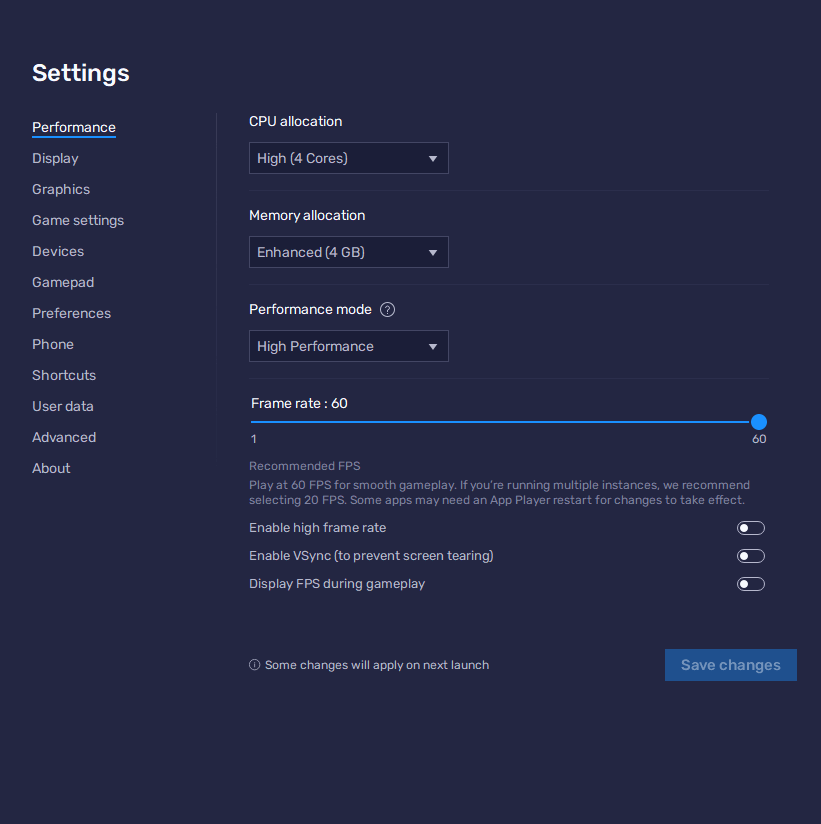Open the Performance mode help tooltip
Viewport: 821px width, 824px height.
pyautogui.click(x=387, y=309)
